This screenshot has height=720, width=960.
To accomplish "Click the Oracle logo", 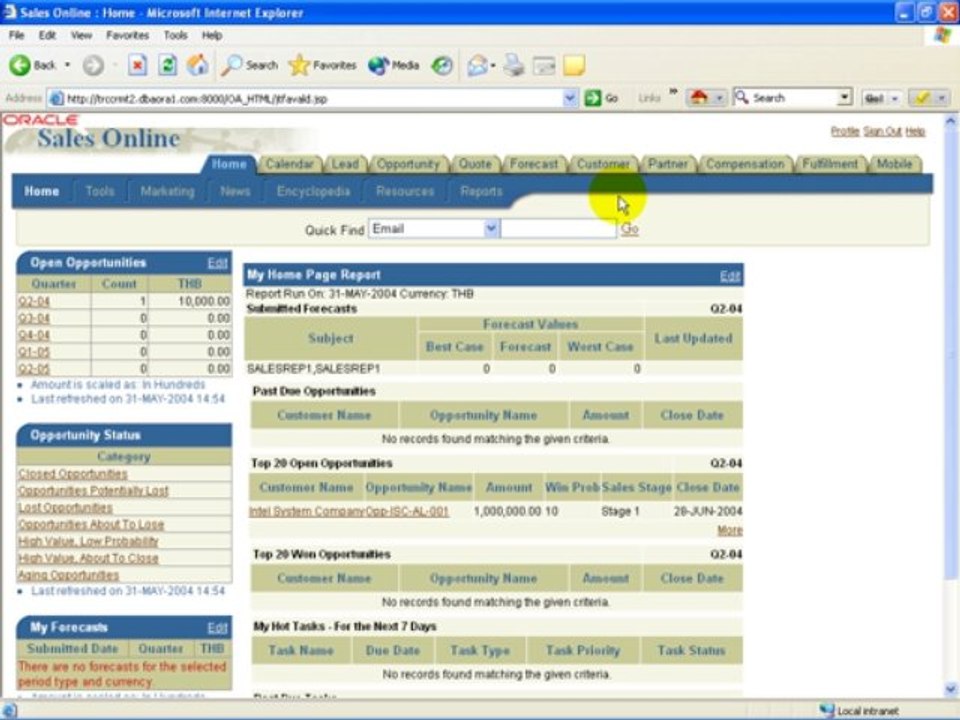I will pyautogui.click(x=40, y=119).
